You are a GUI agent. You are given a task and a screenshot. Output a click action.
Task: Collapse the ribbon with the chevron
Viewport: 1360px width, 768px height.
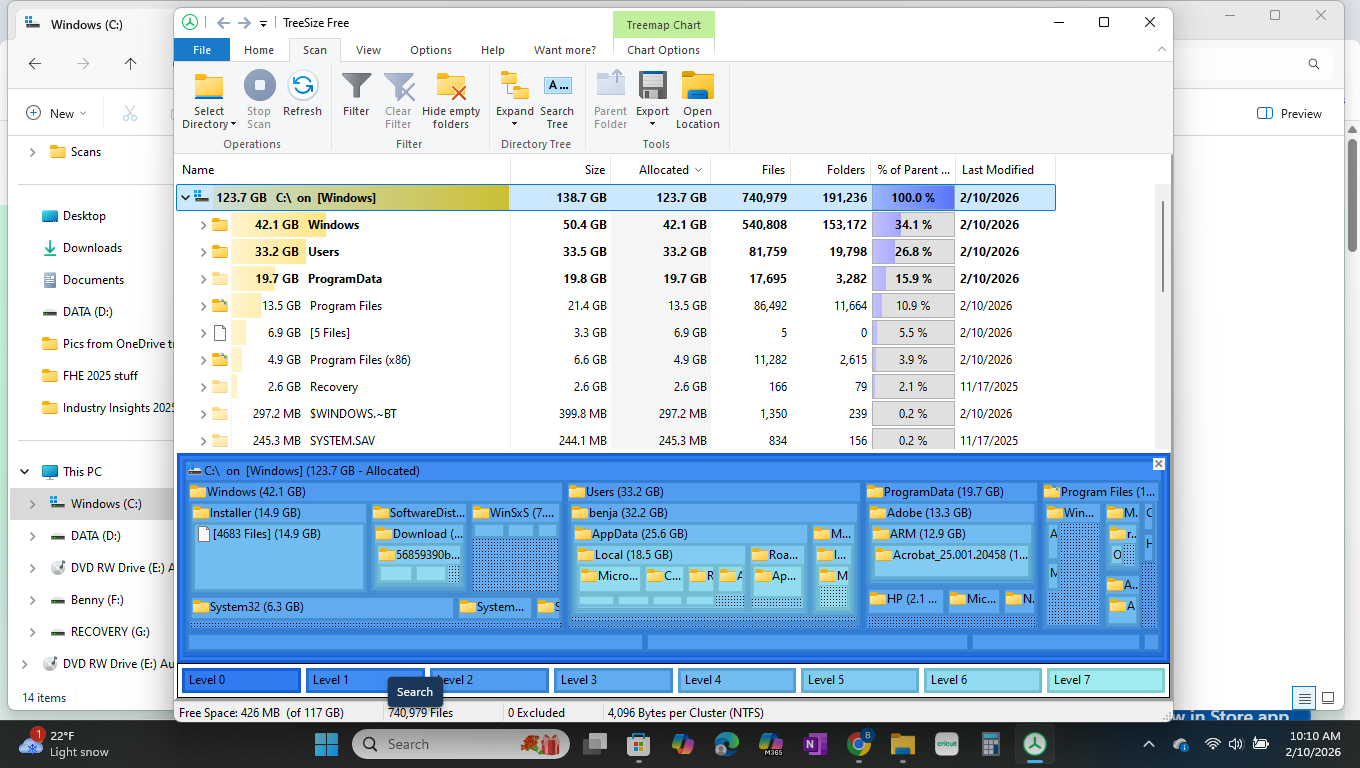click(x=1160, y=49)
